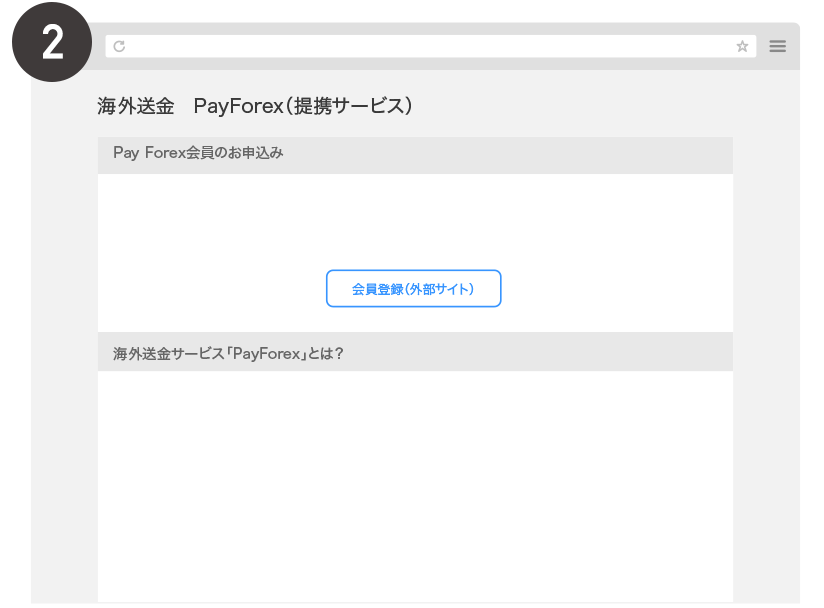Click the 会員登録(外部サイト) button

[x=414, y=288]
